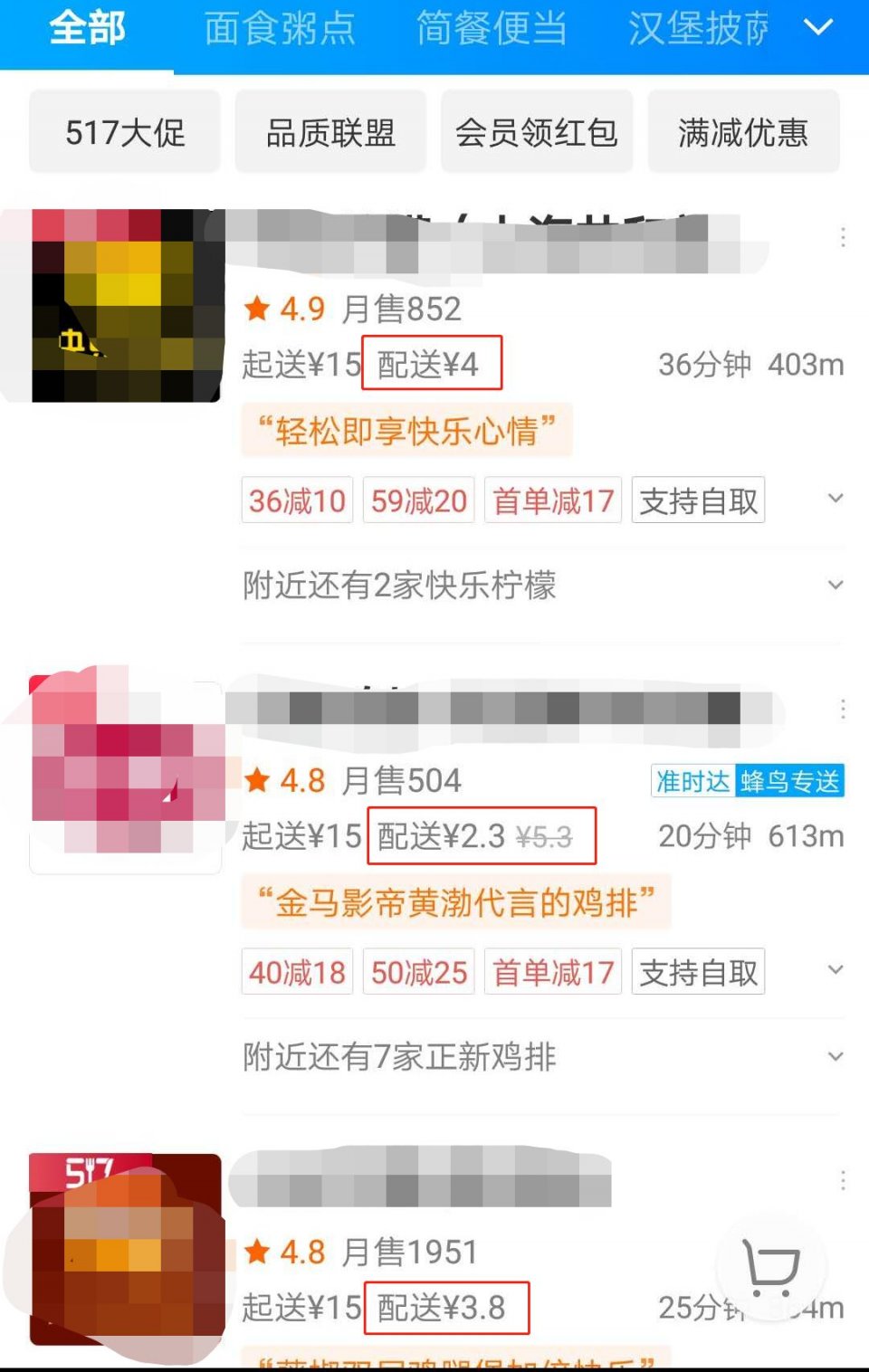Tap the 蜂鸟专送 delivery badge
Screen dimensions: 869x1372
click(790, 781)
